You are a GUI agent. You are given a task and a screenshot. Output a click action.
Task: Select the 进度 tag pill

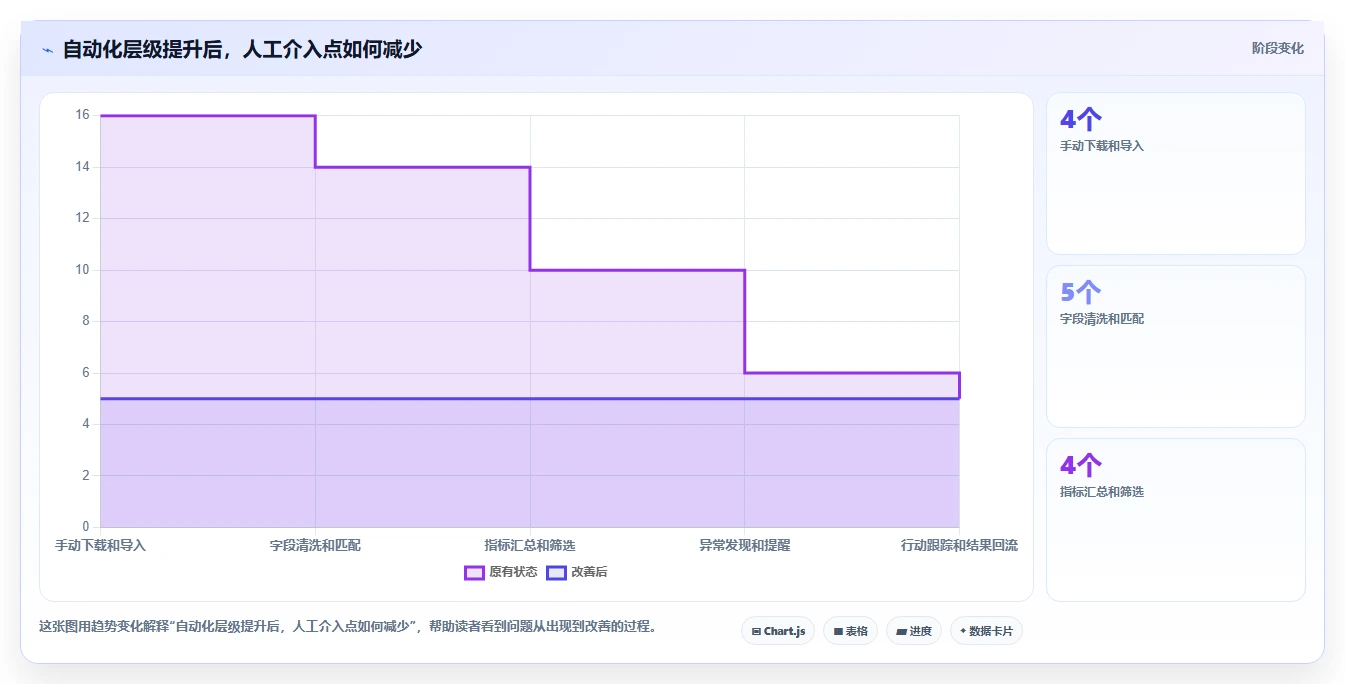pyautogui.click(x=914, y=631)
